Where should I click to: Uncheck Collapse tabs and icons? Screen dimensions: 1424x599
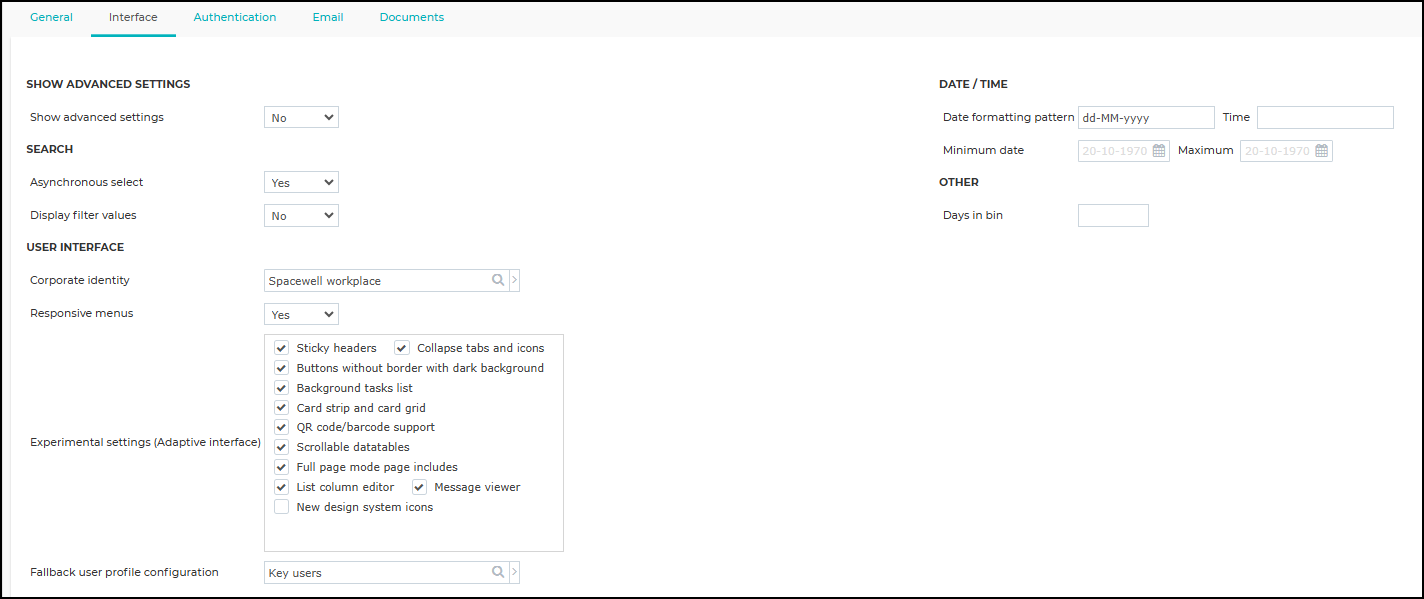coord(402,348)
